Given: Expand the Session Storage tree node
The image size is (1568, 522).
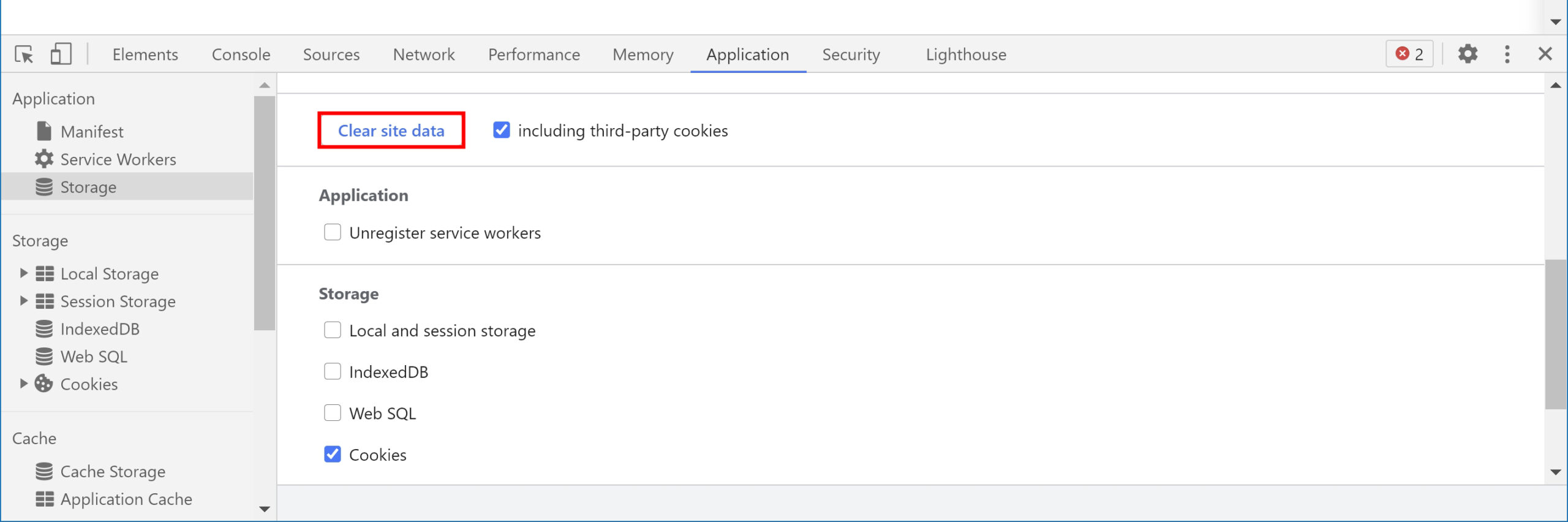Looking at the screenshot, I should (23, 301).
